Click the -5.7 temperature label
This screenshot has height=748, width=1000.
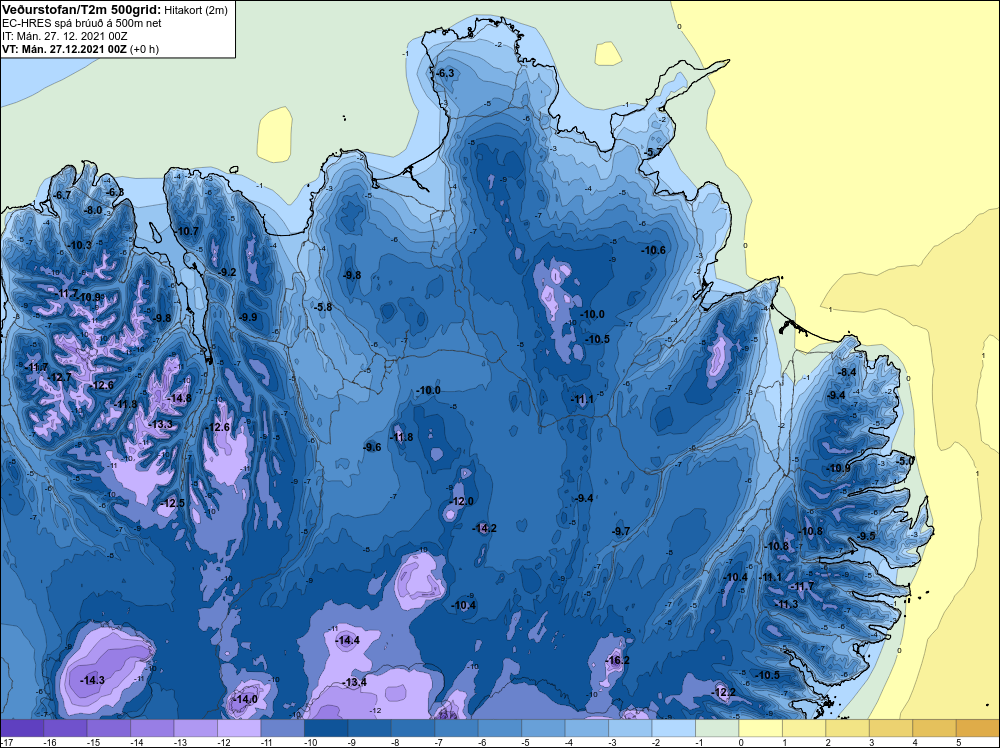pyautogui.click(x=653, y=153)
